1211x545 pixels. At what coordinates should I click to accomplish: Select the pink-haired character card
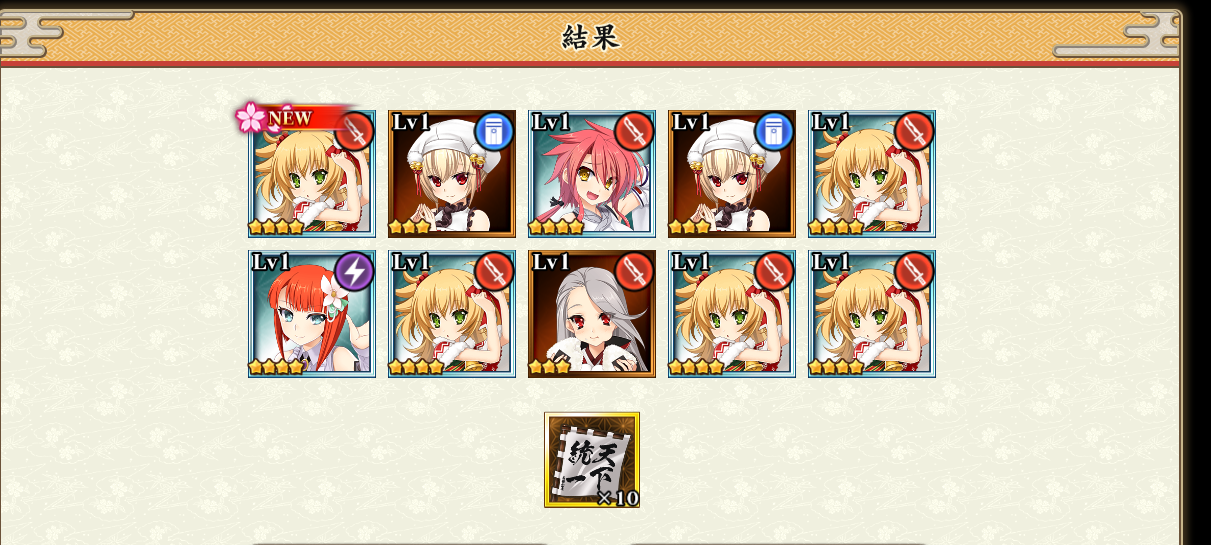pyautogui.click(x=592, y=174)
